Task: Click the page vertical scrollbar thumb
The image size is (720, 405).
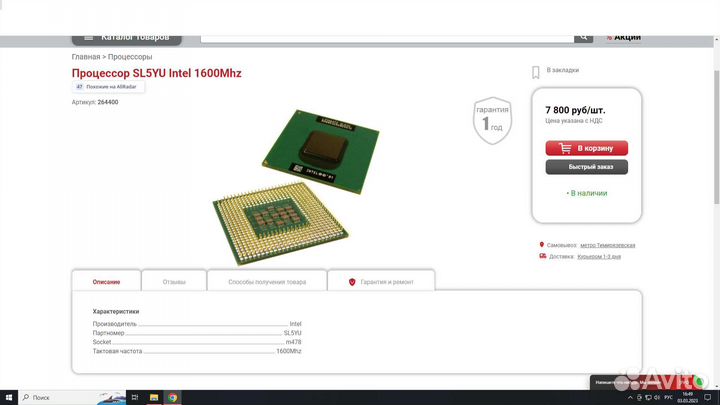Action: click(716, 137)
